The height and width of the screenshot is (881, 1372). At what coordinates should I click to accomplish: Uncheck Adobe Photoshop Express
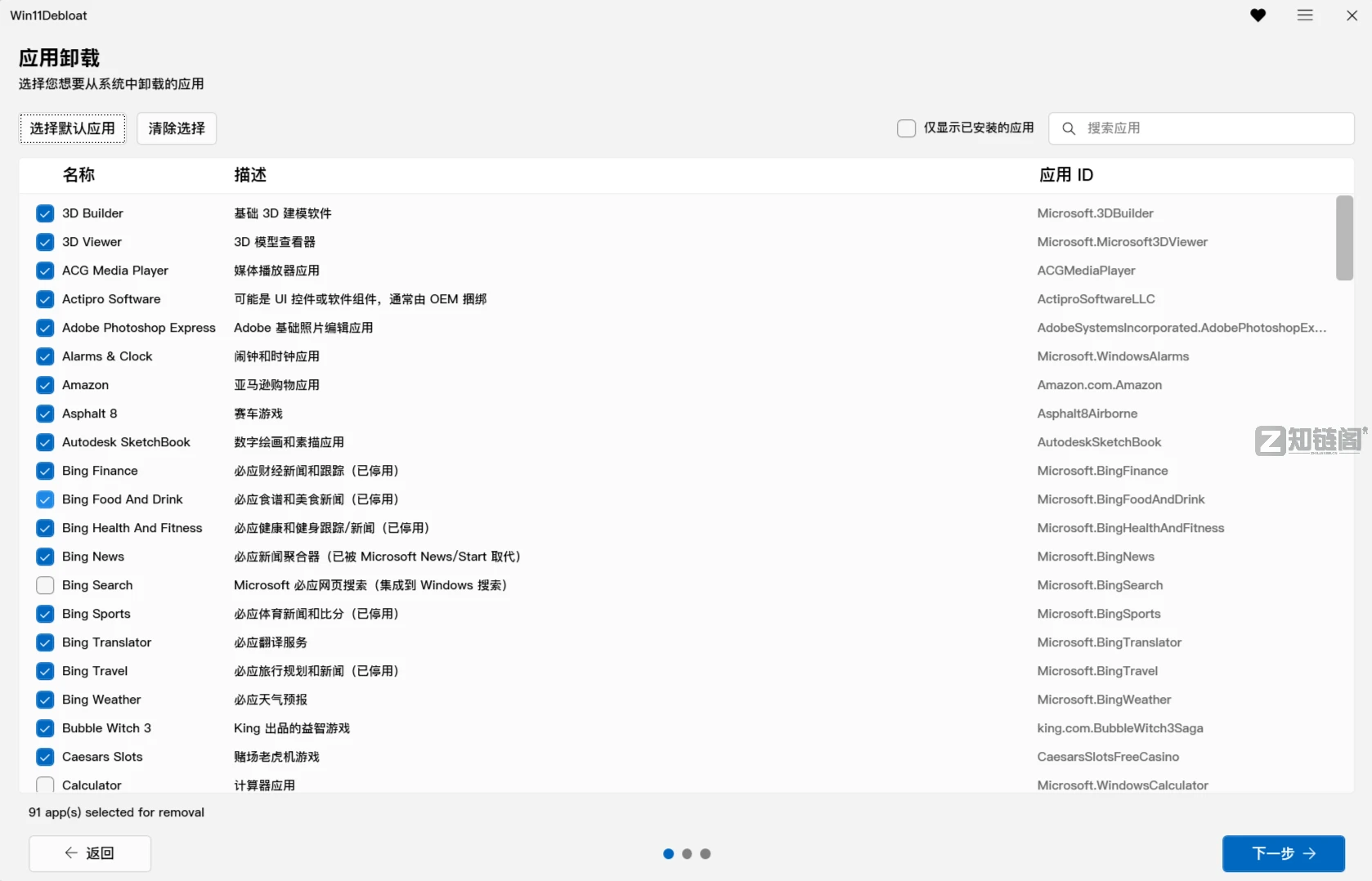click(x=45, y=328)
